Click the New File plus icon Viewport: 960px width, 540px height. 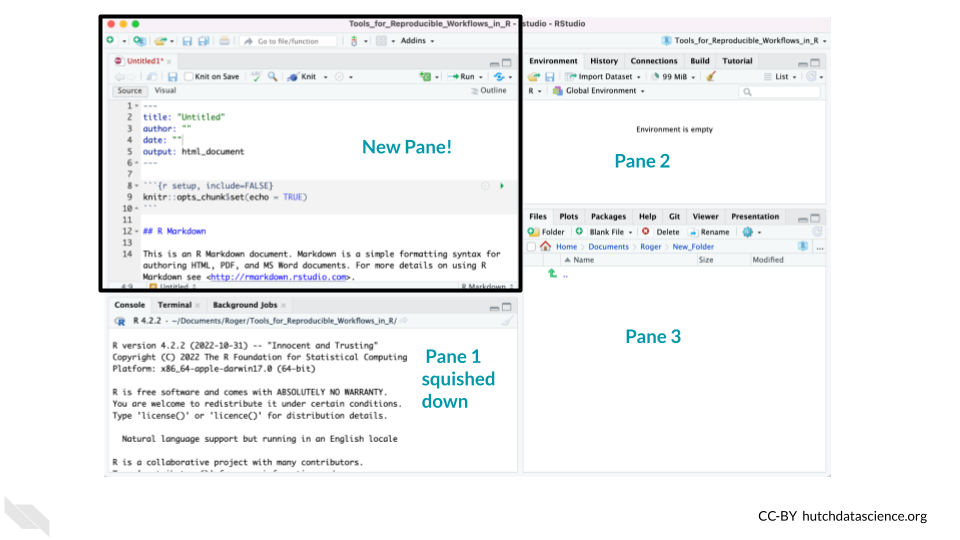click(110, 40)
